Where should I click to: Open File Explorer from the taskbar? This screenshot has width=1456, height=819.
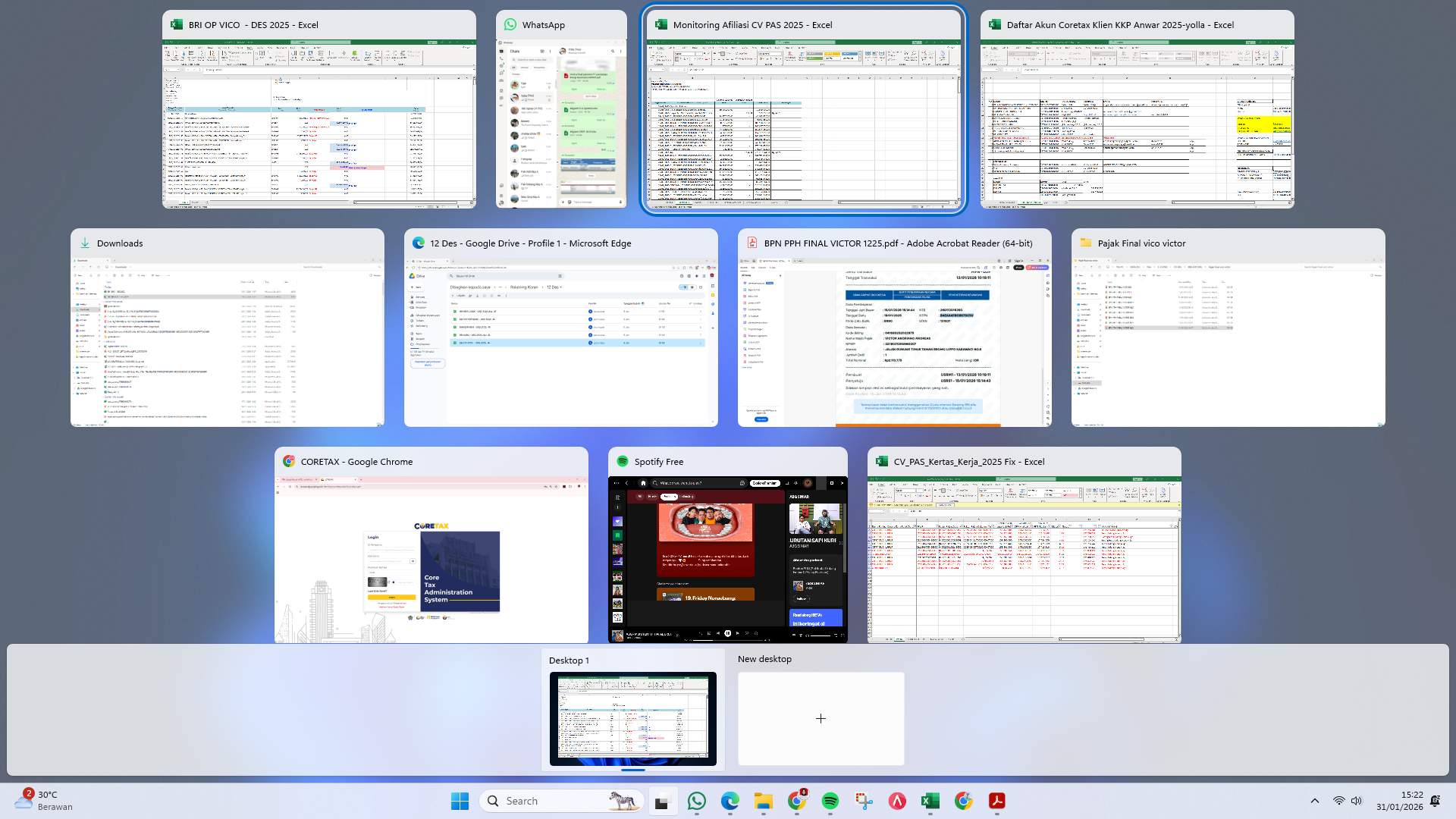pyautogui.click(x=763, y=801)
